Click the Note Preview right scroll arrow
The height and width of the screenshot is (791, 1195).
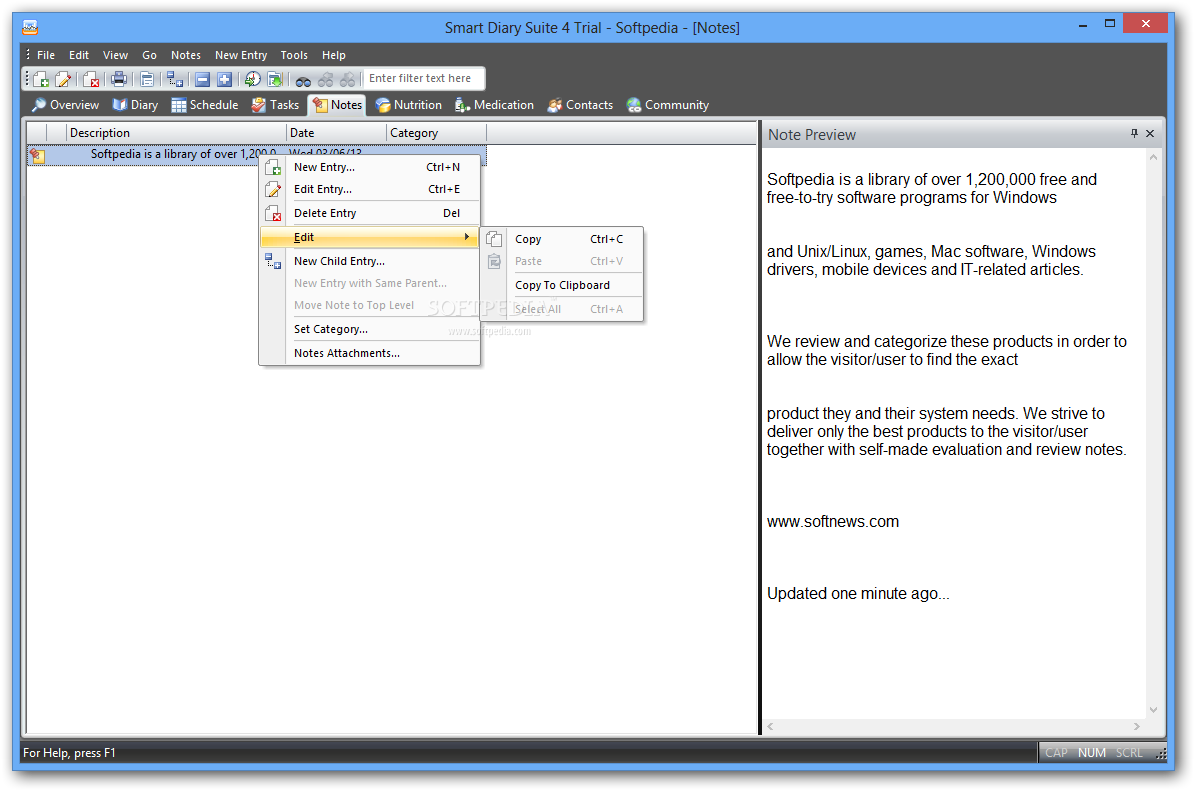pyautogui.click(x=1136, y=726)
